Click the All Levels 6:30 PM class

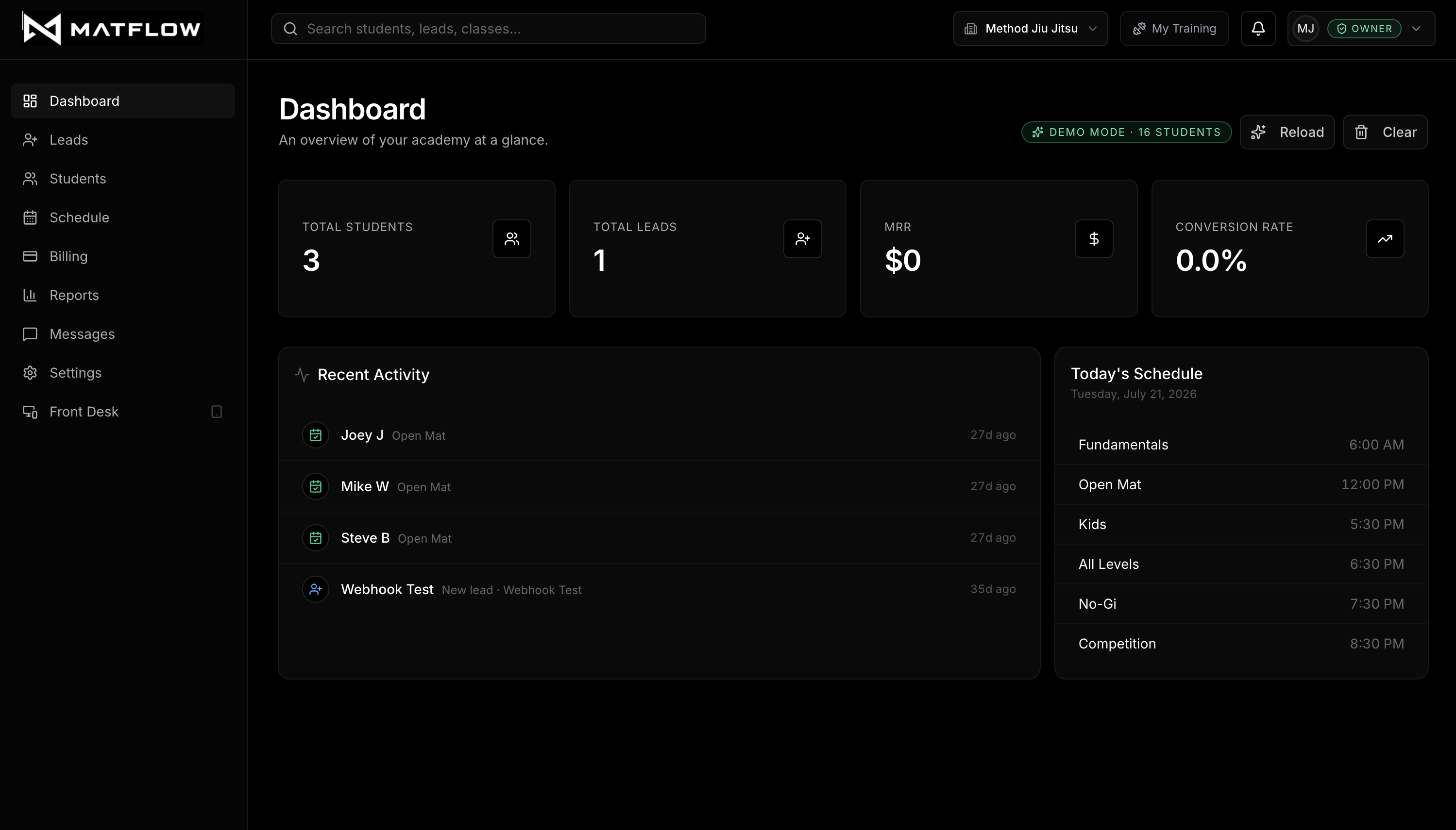(1241, 564)
